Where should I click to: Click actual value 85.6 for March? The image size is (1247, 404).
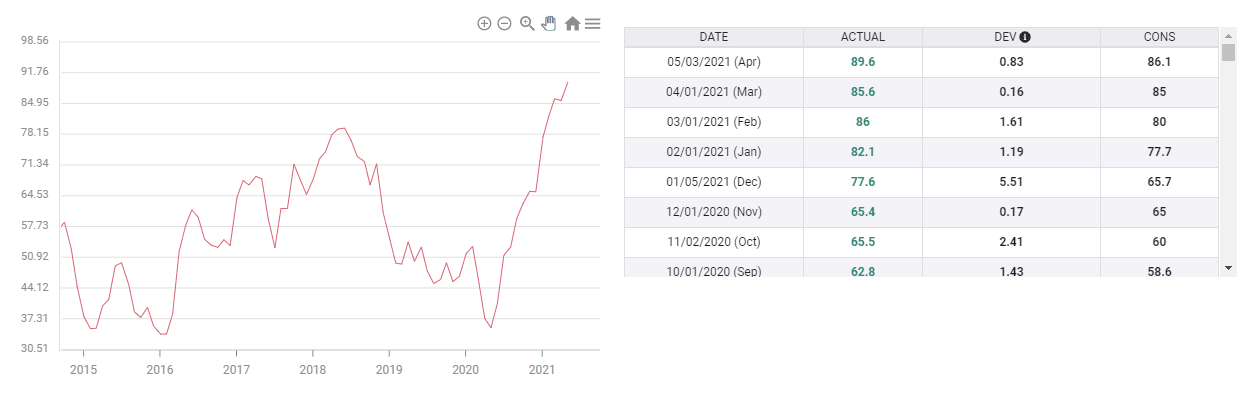pos(863,92)
